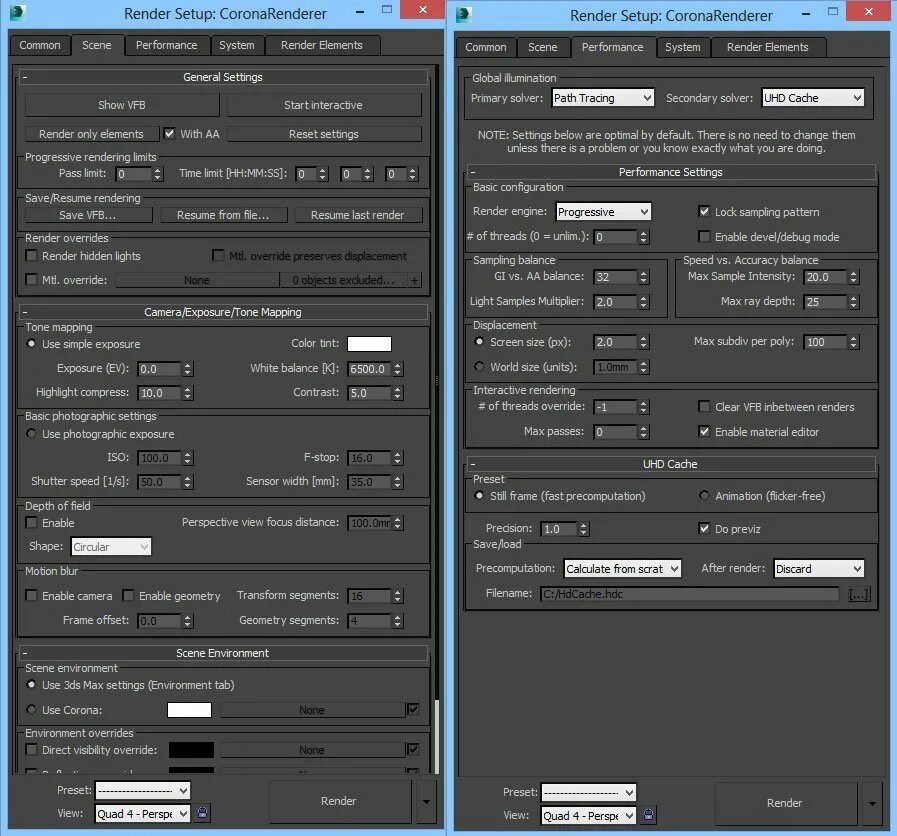This screenshot has width=897, height=836.
Task: Switch to the Performance tab in the left window
Action: (x=166, y=45)
